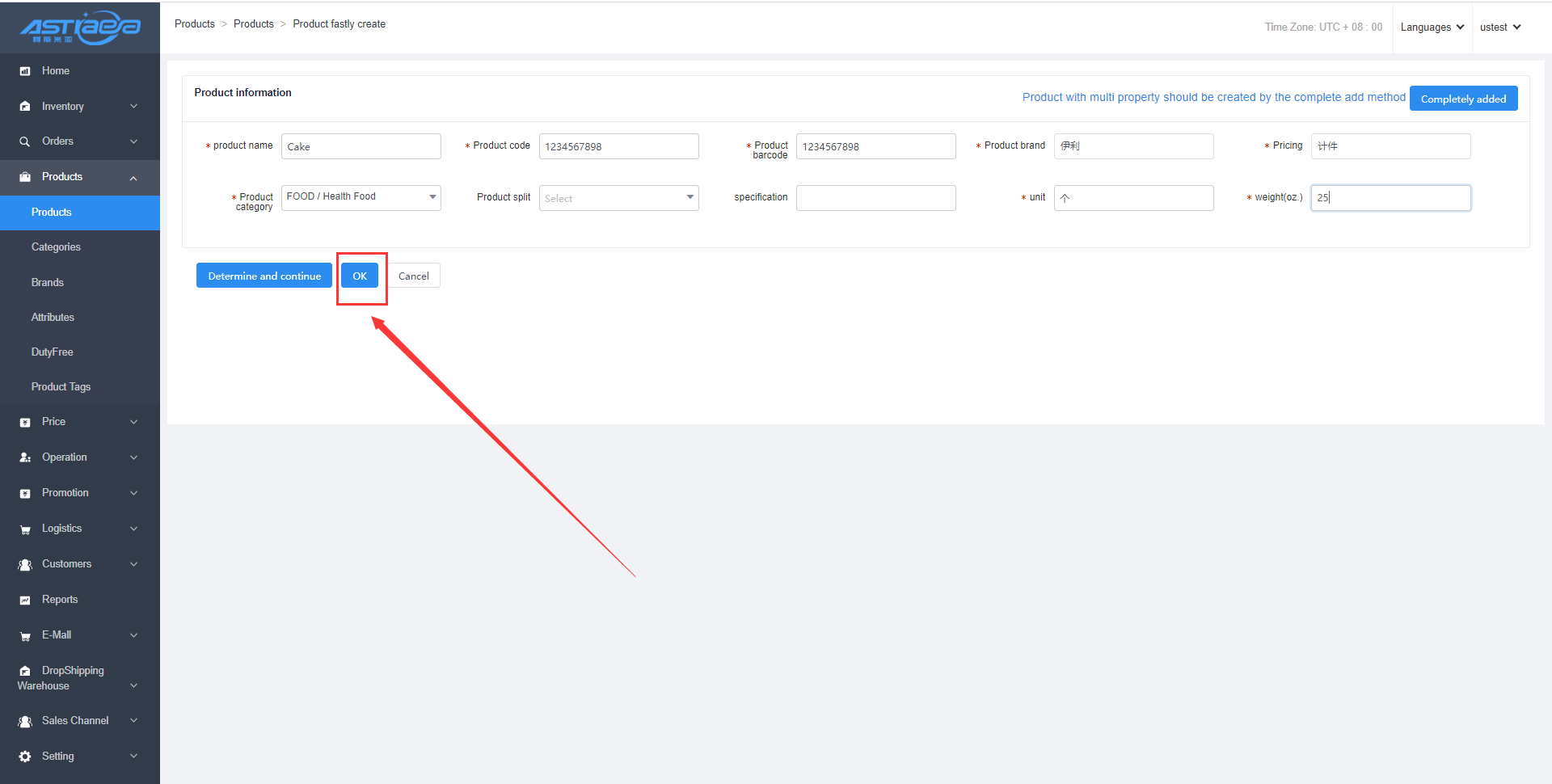1552x784 pixels.
Task: Click the Reports chart icon
Action: (25, 600)
